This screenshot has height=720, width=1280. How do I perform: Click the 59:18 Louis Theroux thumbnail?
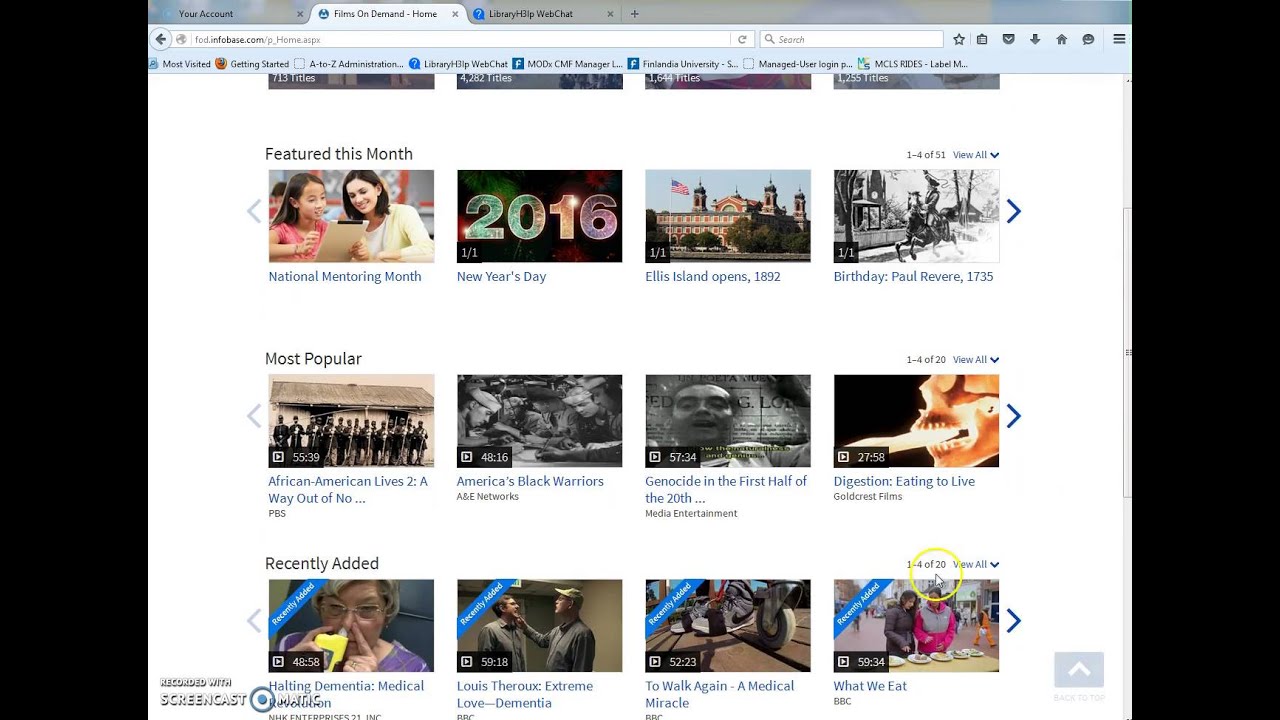(539, 626)
